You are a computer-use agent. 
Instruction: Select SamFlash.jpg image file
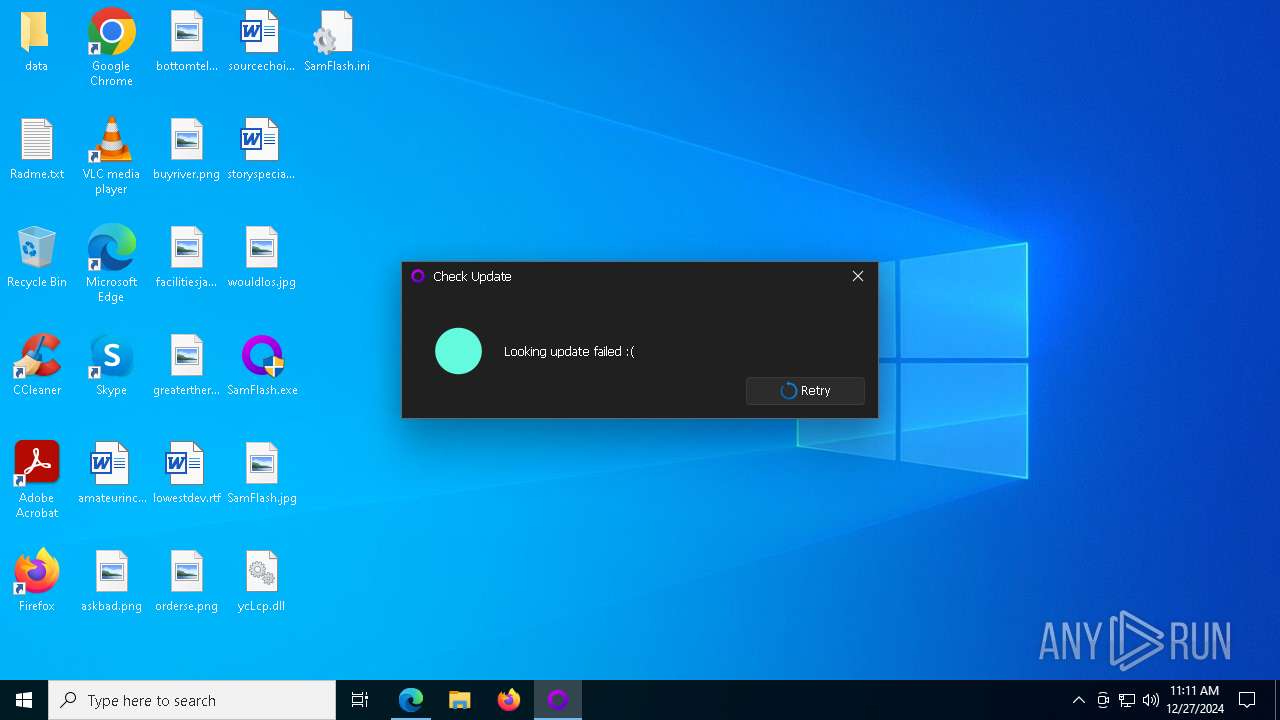coord(262,474)
